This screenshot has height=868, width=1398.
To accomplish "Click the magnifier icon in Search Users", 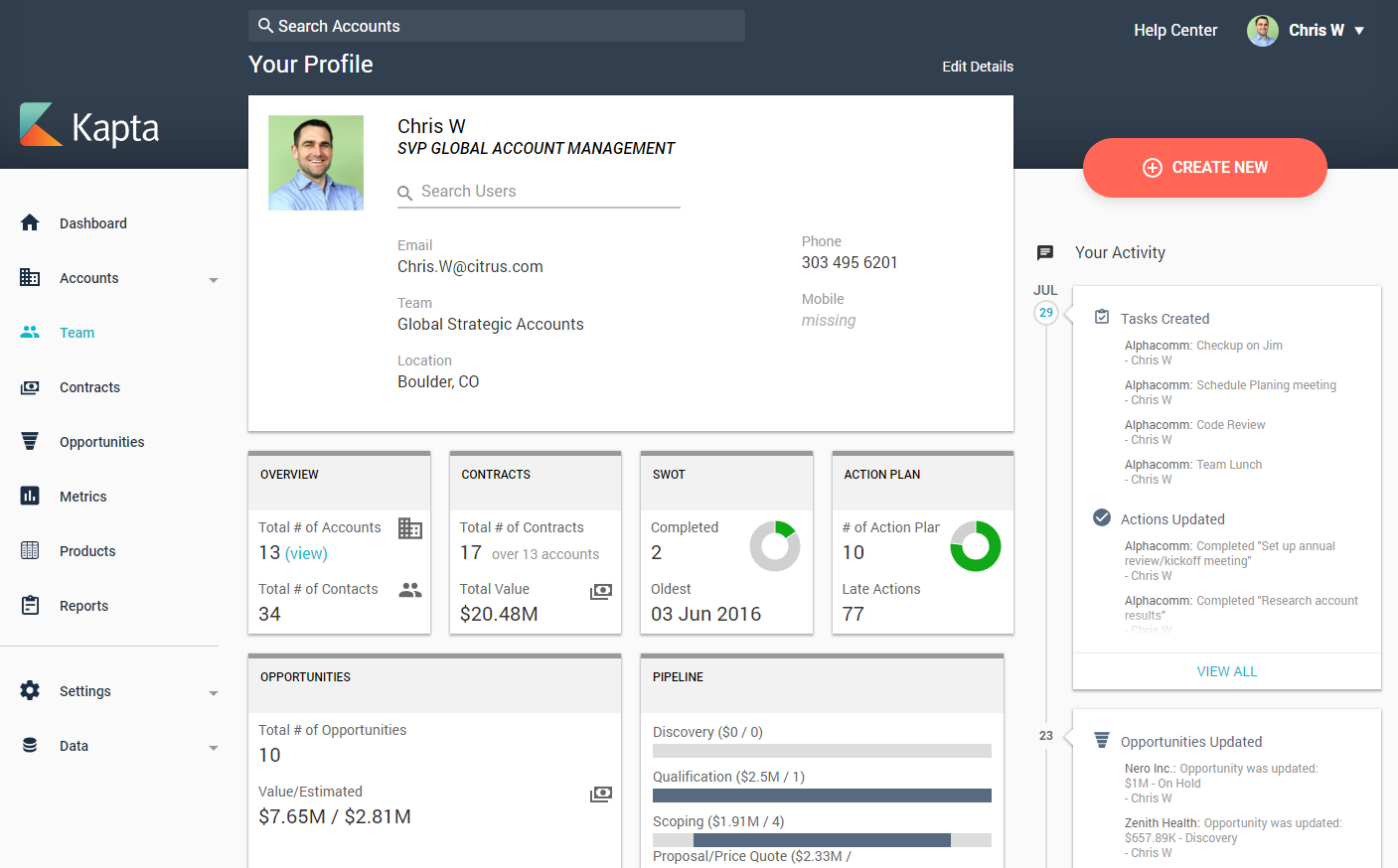I will pos(405,193).
